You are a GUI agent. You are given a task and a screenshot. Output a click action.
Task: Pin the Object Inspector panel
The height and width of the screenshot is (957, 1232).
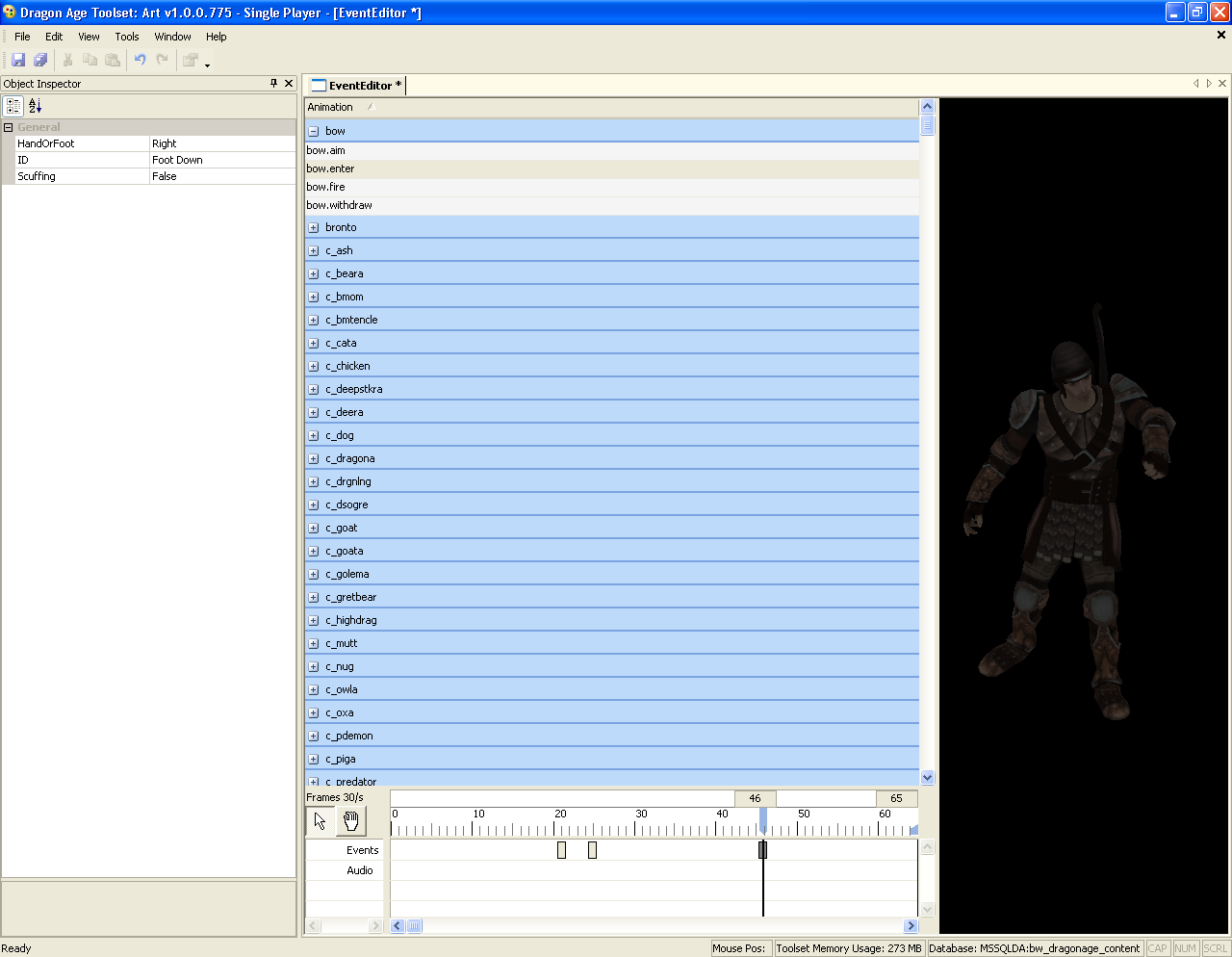[x=274, y=84]
